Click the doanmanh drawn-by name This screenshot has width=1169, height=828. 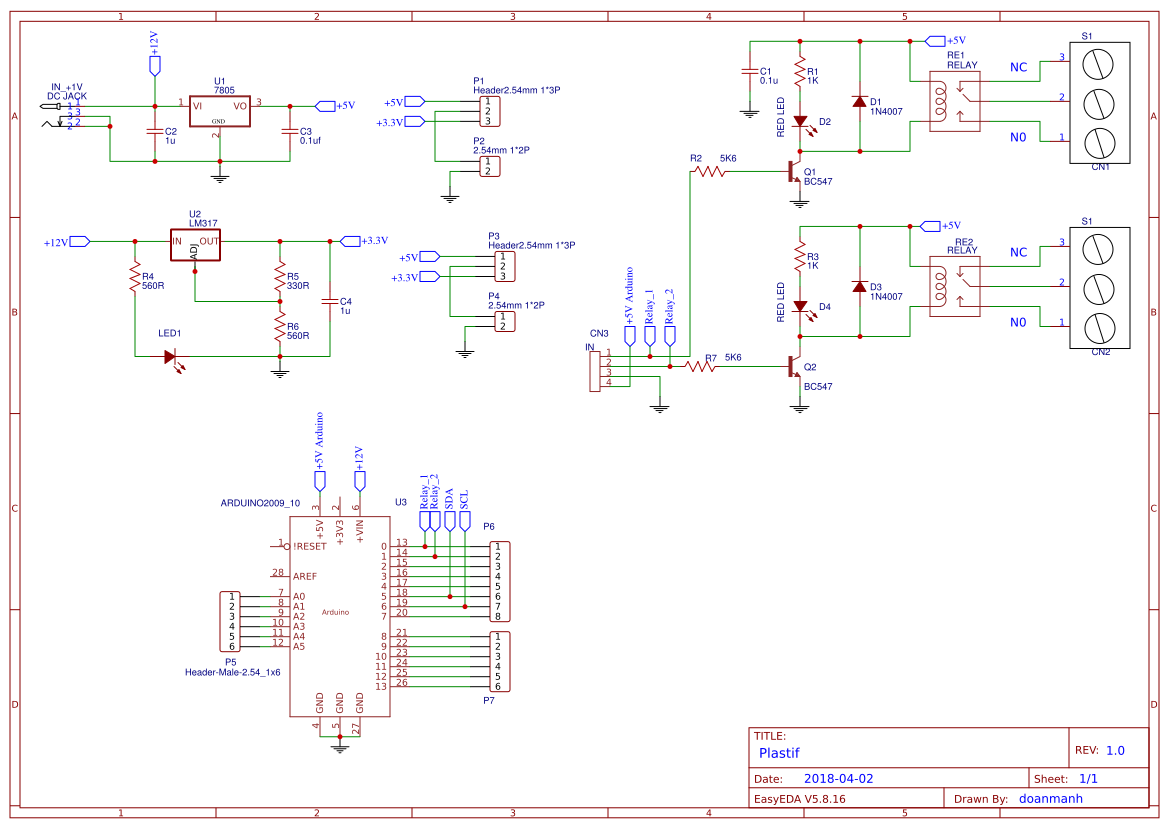click(1050, 798)
